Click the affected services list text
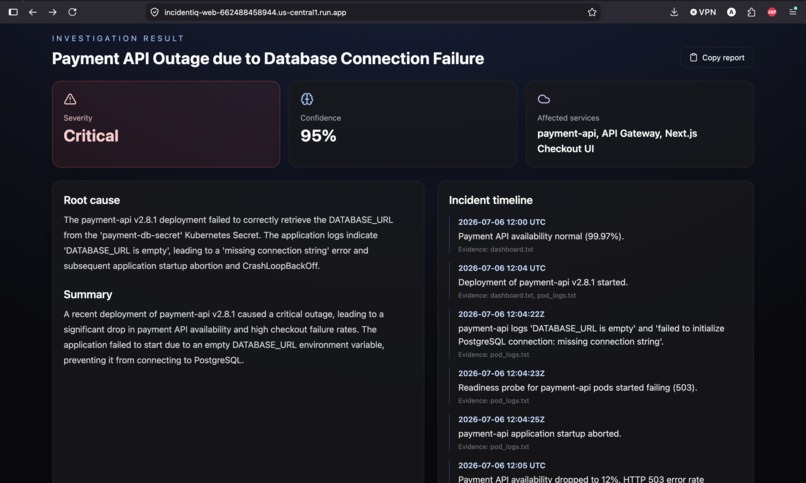Viewport: 806px width, 483px height. (x=617, y=141)
